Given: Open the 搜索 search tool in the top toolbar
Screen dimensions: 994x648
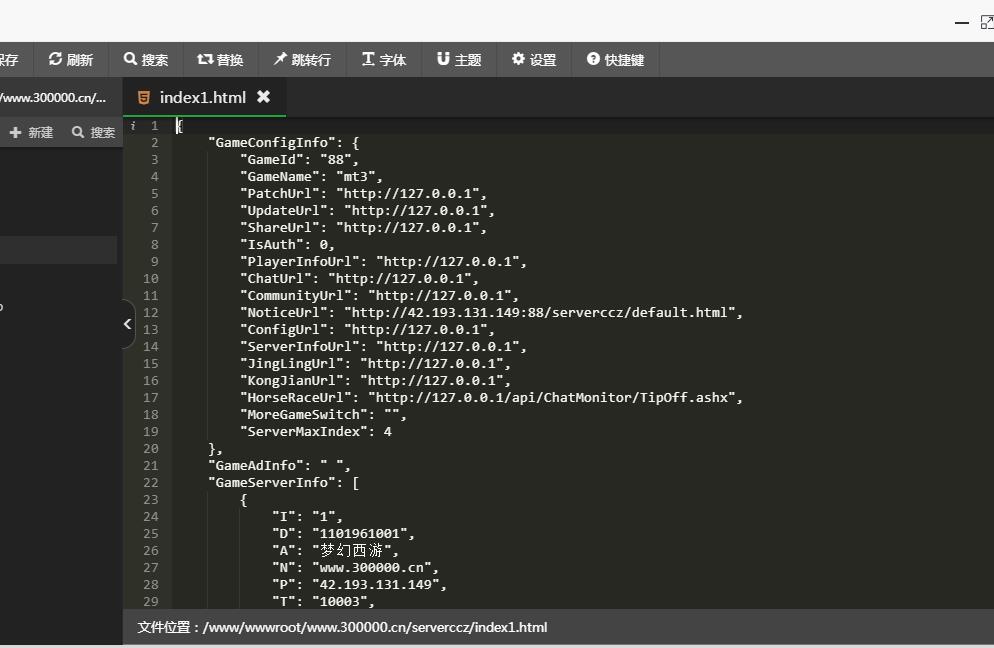Looking at the screenshot, I should point(146,60).
